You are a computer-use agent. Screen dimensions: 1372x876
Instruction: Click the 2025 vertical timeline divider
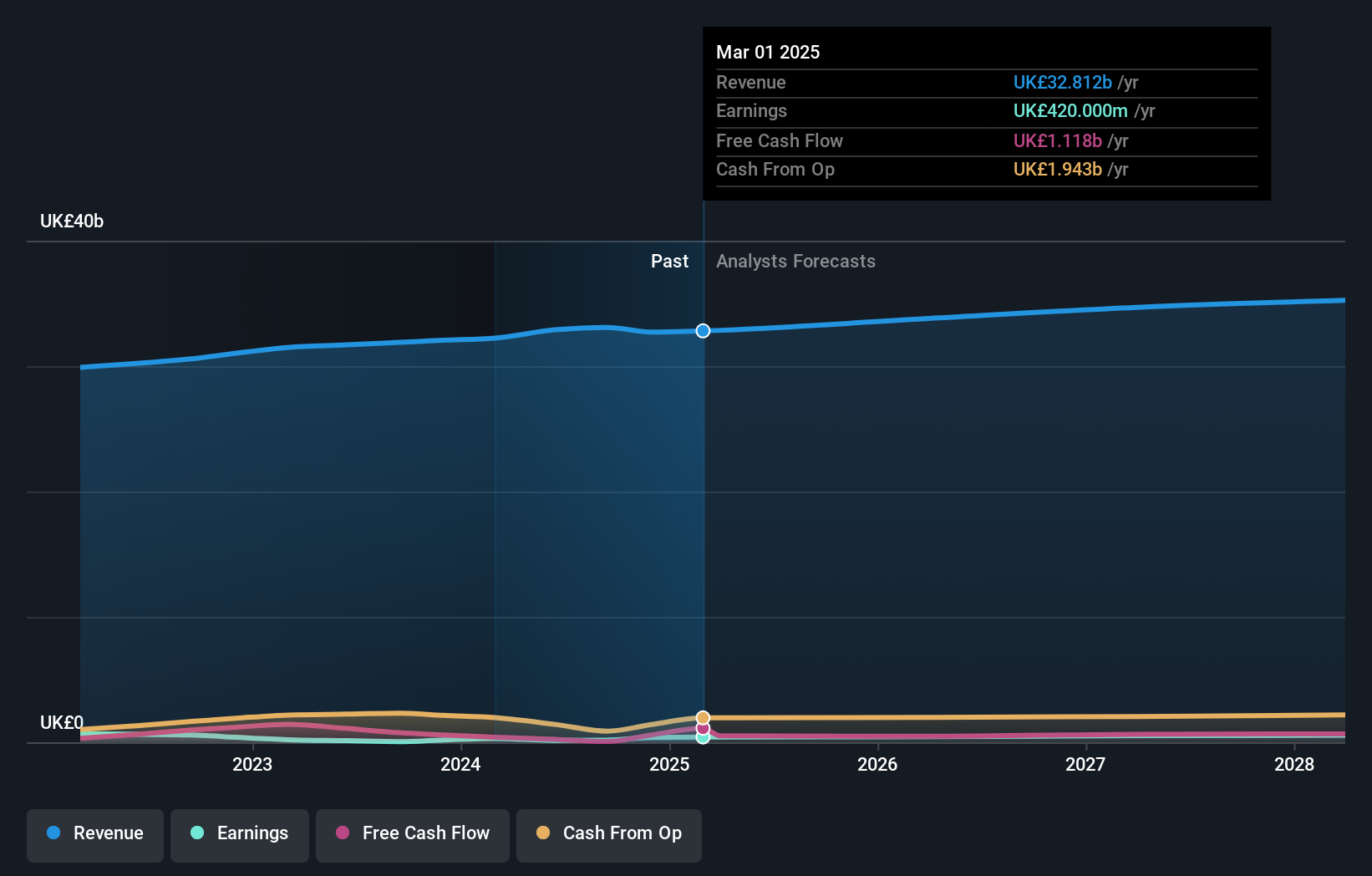(704, 502)
